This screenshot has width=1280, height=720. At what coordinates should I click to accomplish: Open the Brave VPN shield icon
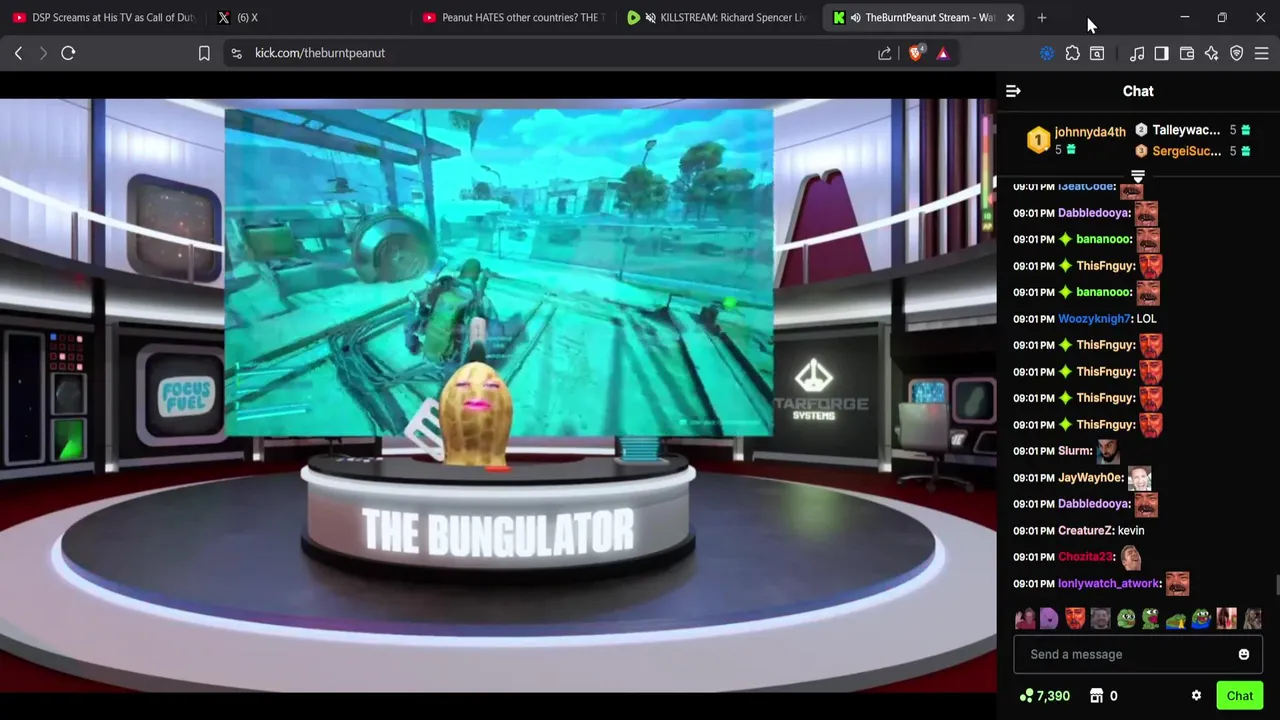point(1237,53)
